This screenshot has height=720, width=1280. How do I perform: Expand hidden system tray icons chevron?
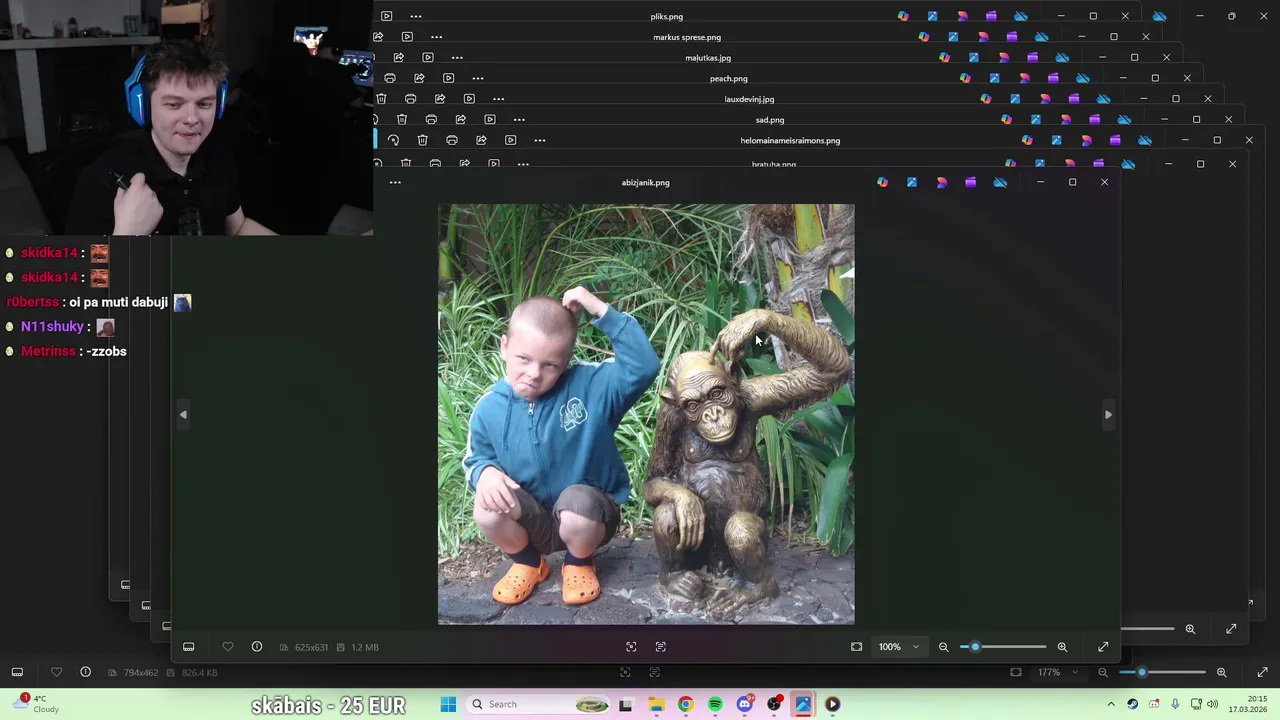pos(1110,704)
